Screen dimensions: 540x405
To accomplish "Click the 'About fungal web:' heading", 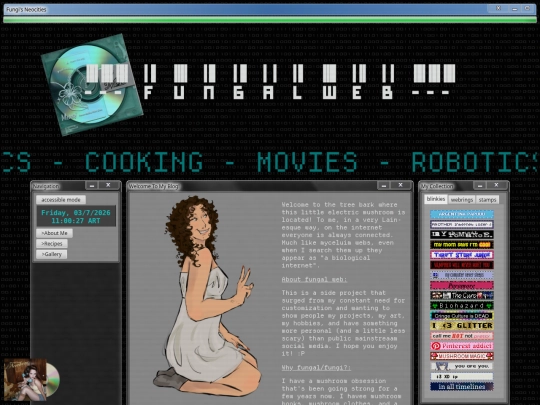I will point(314,279).
